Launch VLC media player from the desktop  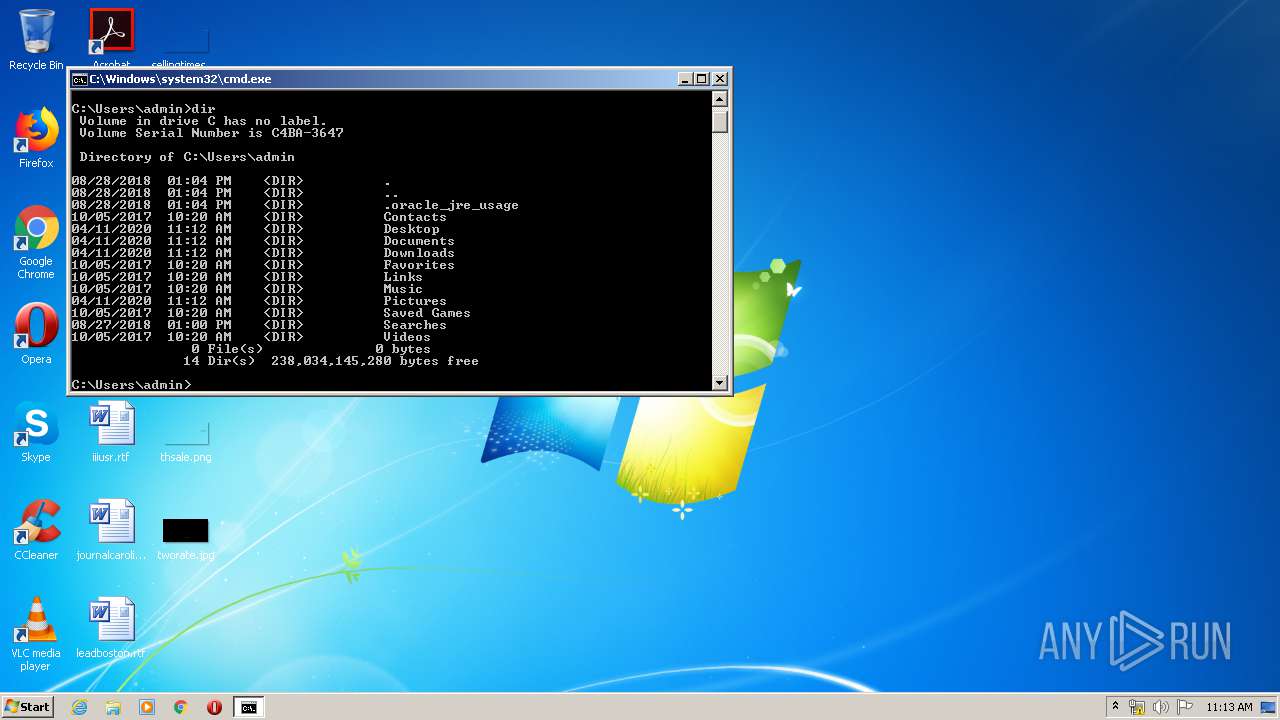(36, 634)
